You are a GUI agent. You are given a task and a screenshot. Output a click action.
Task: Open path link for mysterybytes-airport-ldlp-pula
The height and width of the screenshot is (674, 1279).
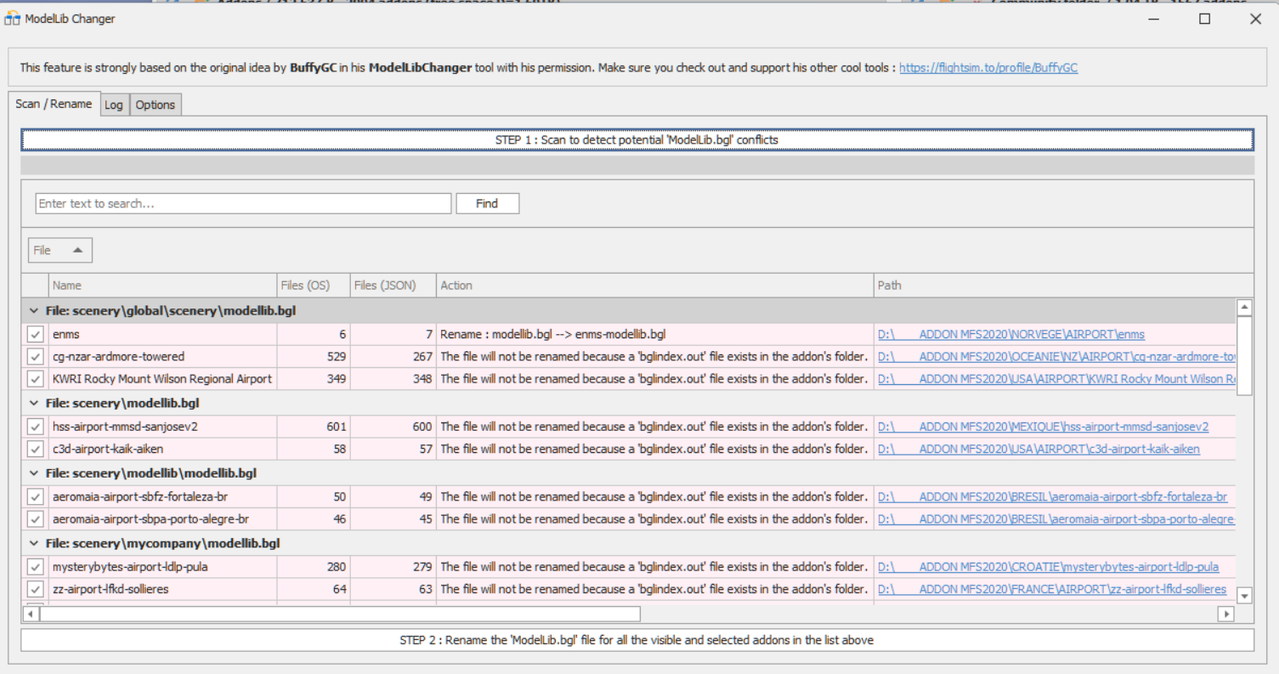(x=1048, y=566)
